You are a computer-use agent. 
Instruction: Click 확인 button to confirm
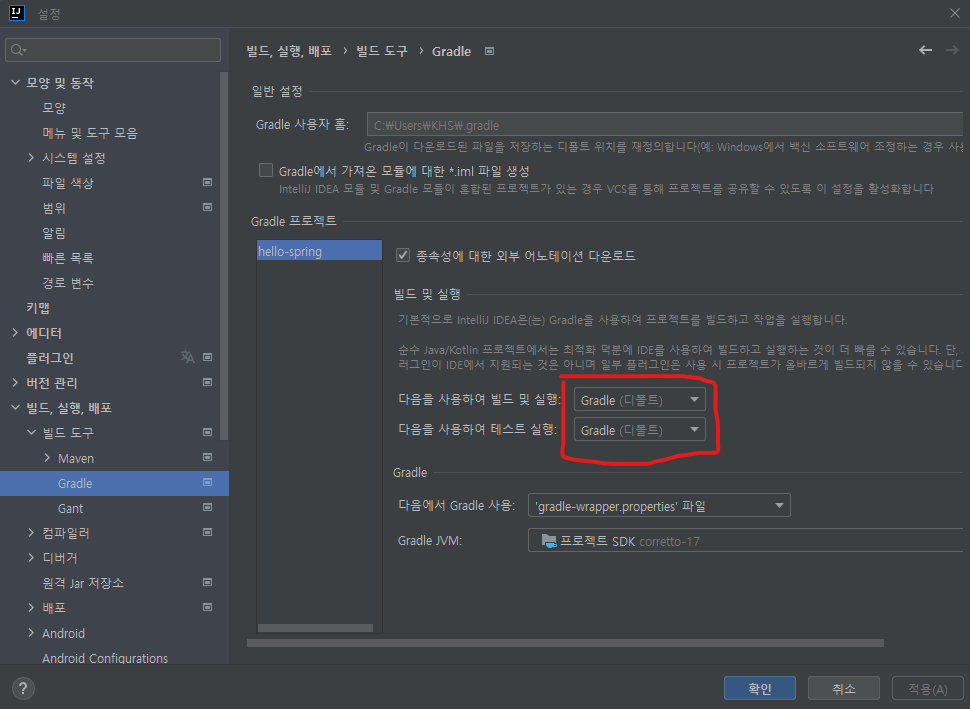(760, 688)
